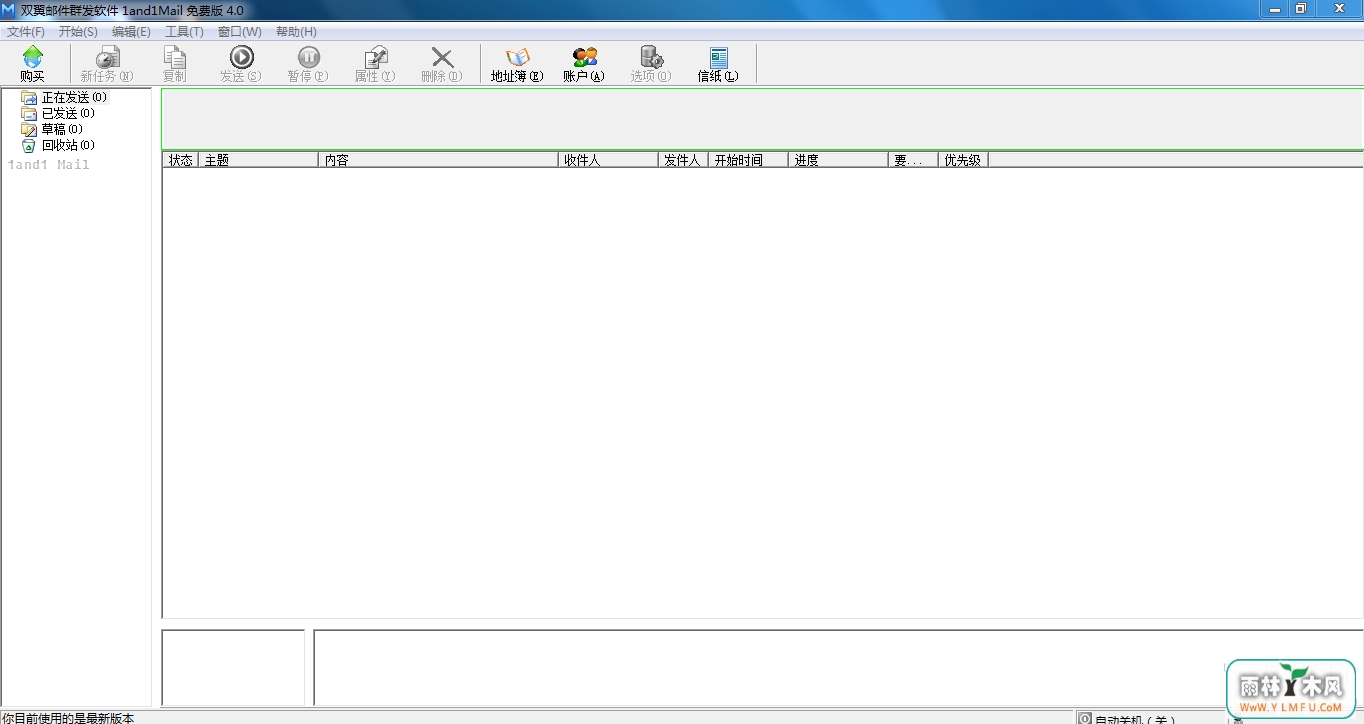The height and width of the screenshot is (724, 1364).
Task: Delete task with the 删除 icon
Action: pyautogui.click(x=442, y=64)
